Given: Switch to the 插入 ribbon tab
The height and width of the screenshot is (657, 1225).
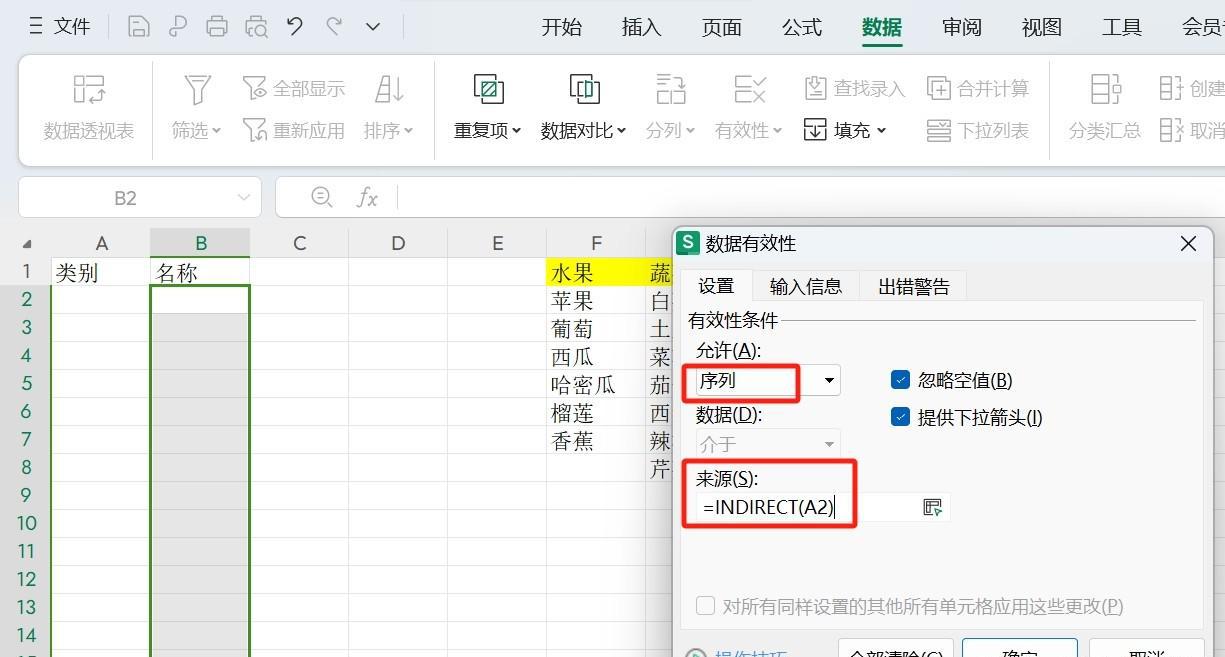Looking at the screenshot, I should pos(642,28).
